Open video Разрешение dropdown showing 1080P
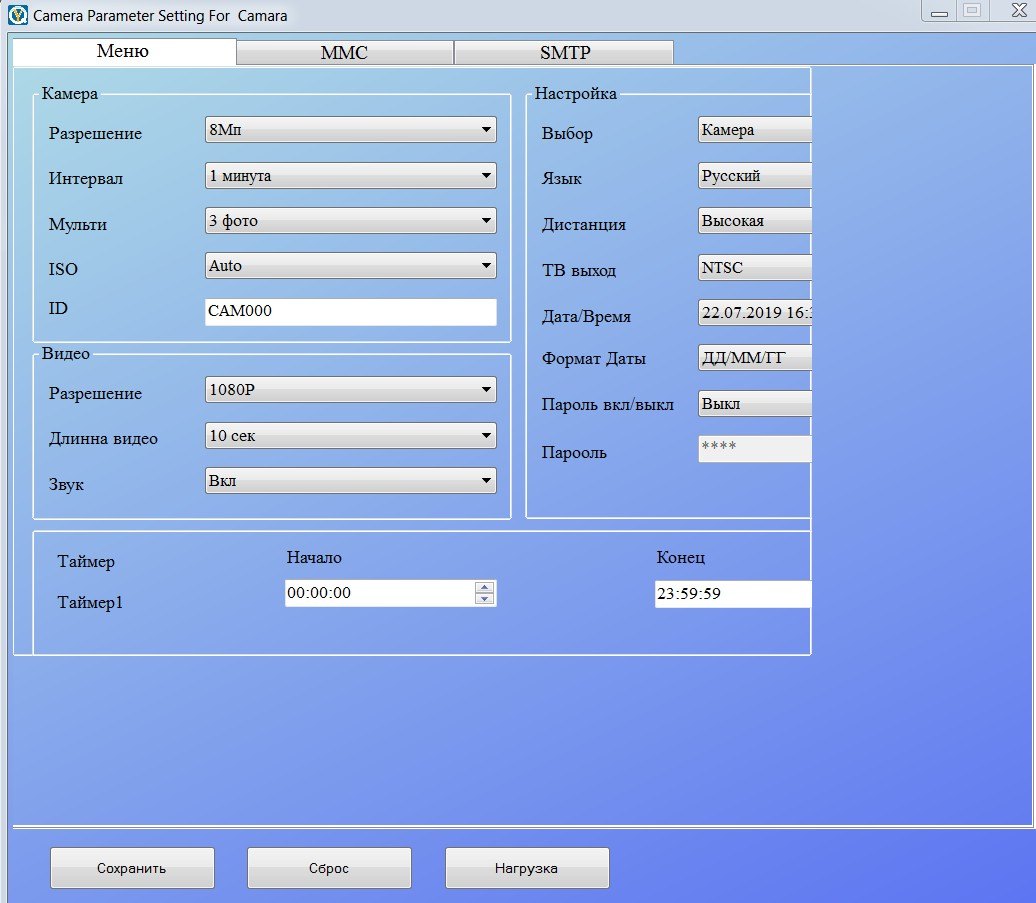The height and width of the screenshot is (903, 1036). (x=350, y=390)
